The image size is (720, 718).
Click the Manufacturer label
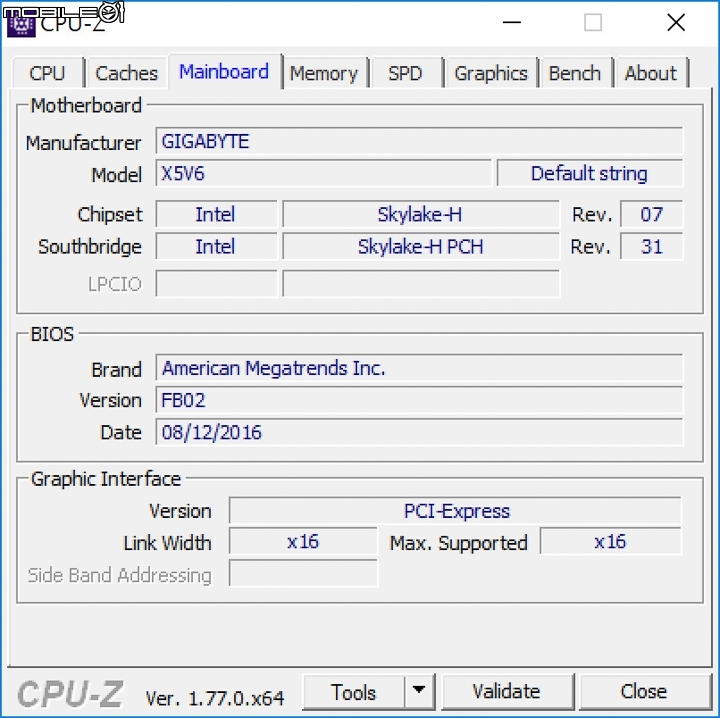(x=84, y=143)
